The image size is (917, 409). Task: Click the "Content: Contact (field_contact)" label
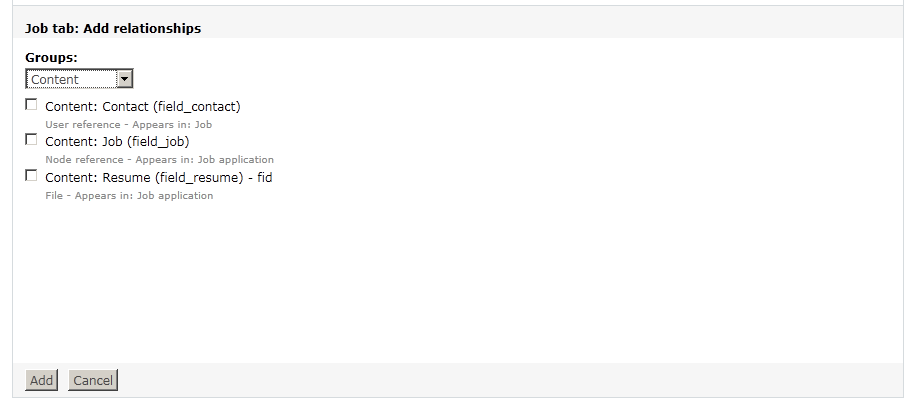click(143, 106)
